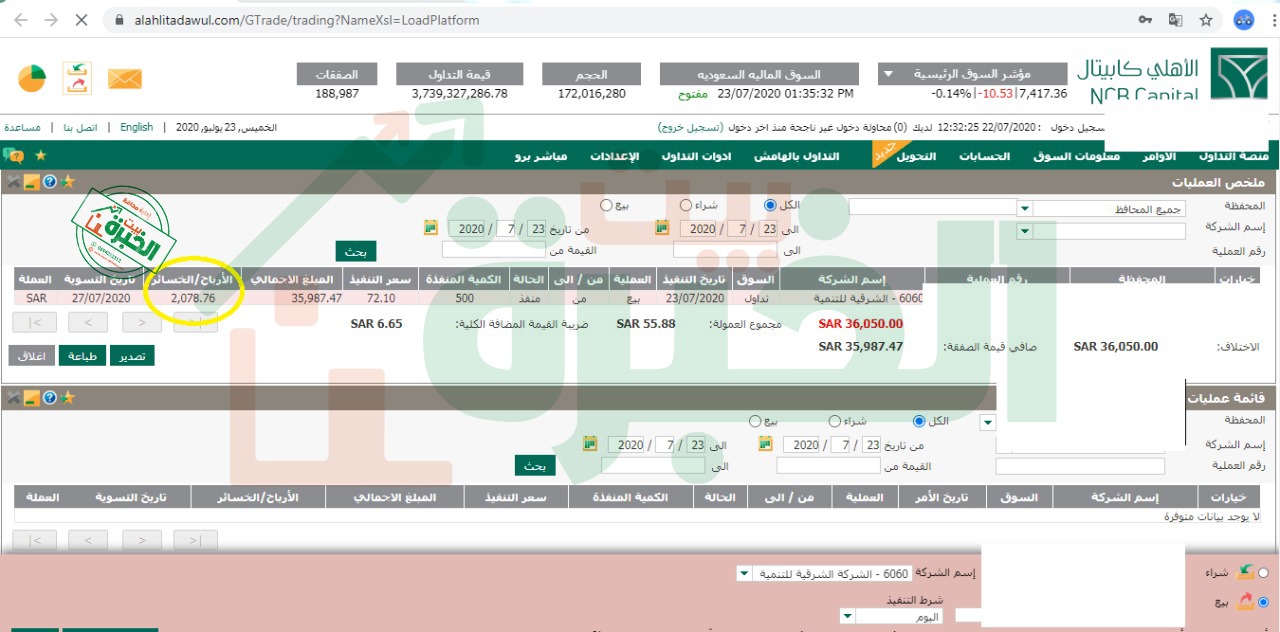Click the طباعة print button
The width and height of the screenshot is (1280, 632).
point(82,356)
